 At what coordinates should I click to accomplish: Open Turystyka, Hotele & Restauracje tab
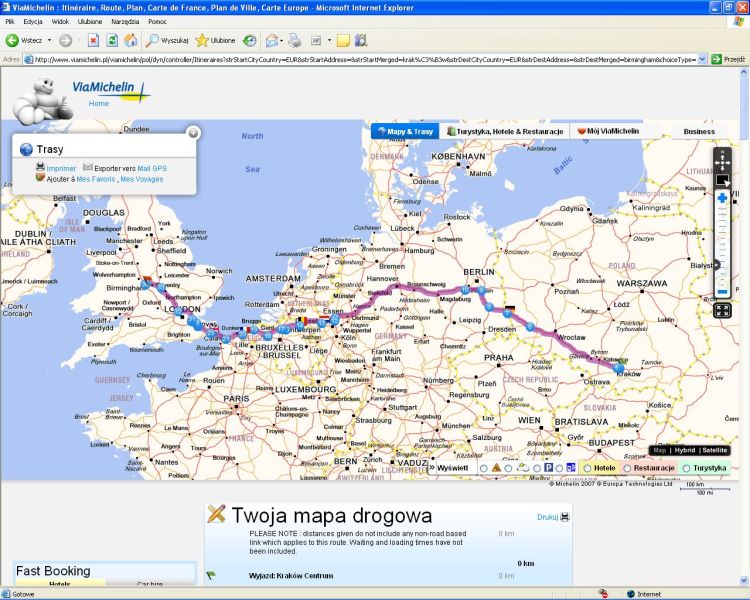(x=505, y=131)
